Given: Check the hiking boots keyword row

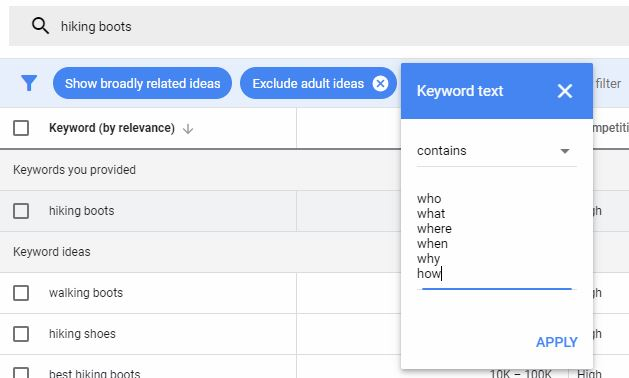Looking at the screenshot, I should pos(21,211).
